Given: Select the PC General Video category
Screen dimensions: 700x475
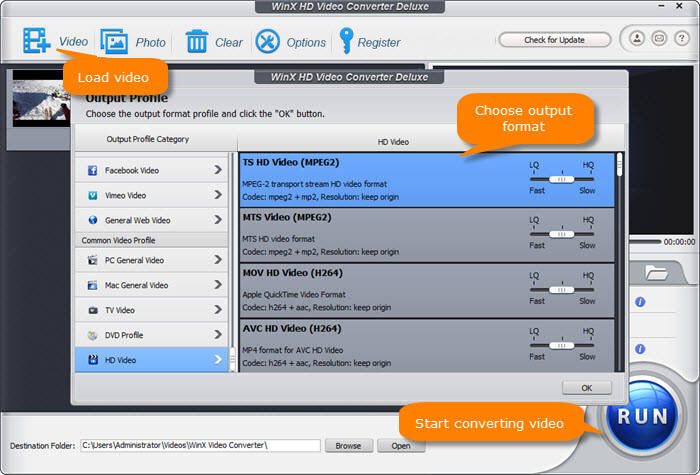Looking at the screenshot, I should 151,260.
